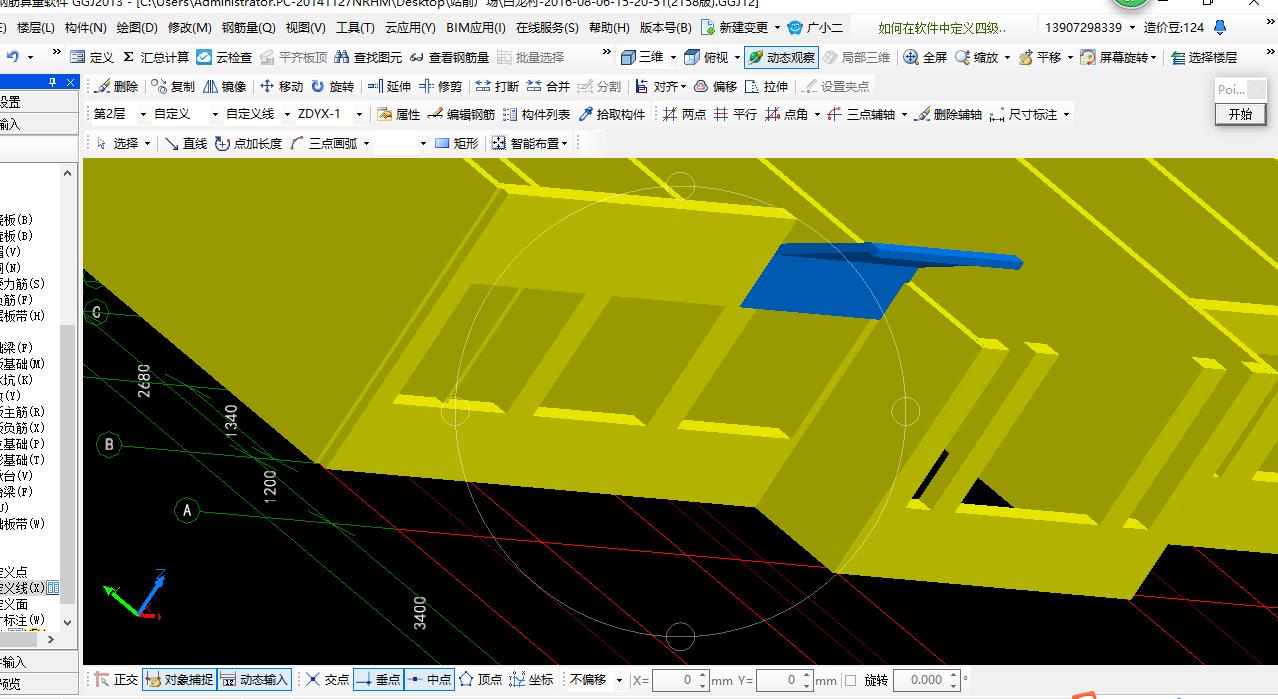1278x699 pixels.
Task: Expand the 三点画弧 arc options dropdown
Action: (x=366, y=143)
